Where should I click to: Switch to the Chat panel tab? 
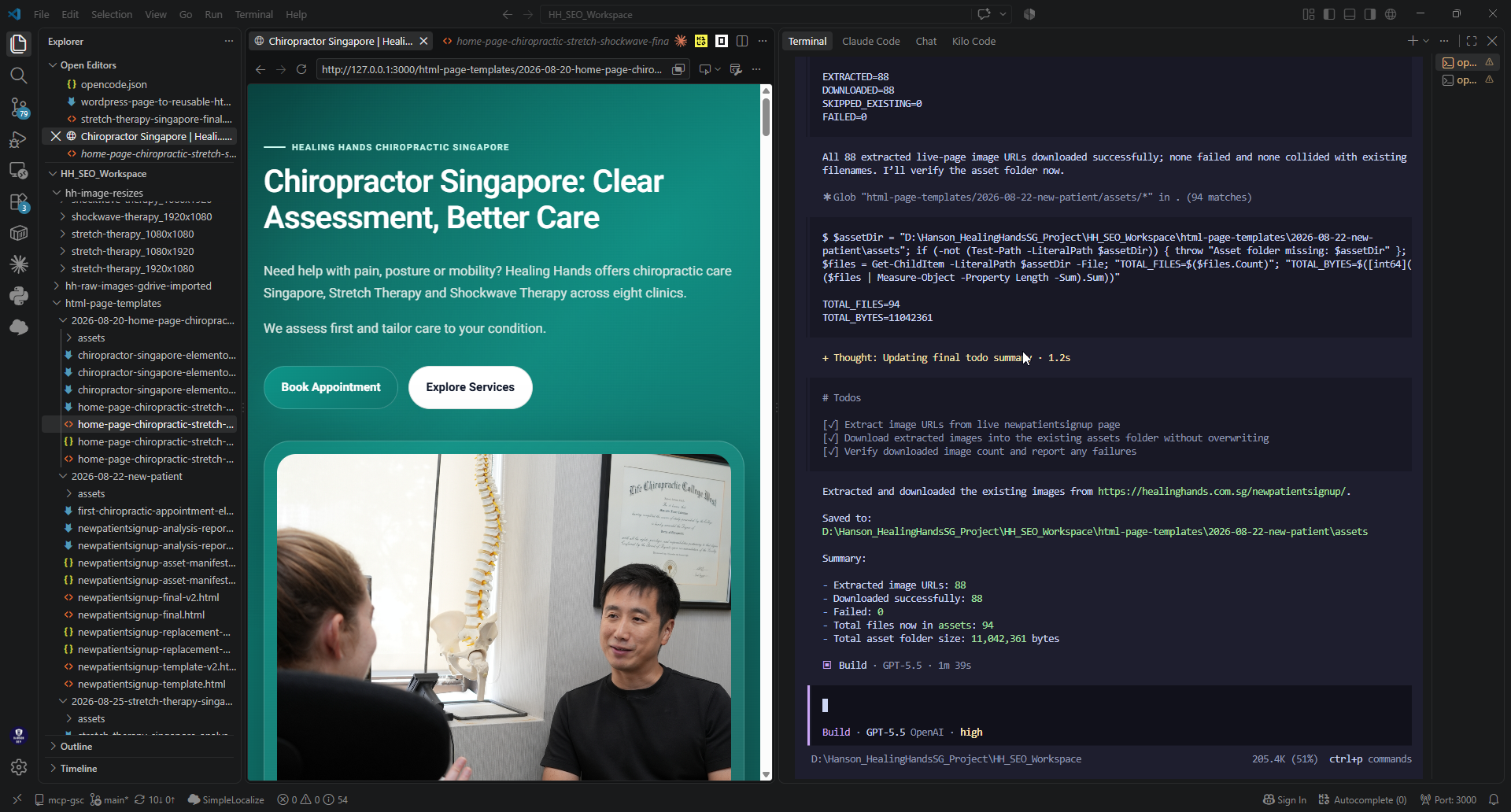(925, 41)
